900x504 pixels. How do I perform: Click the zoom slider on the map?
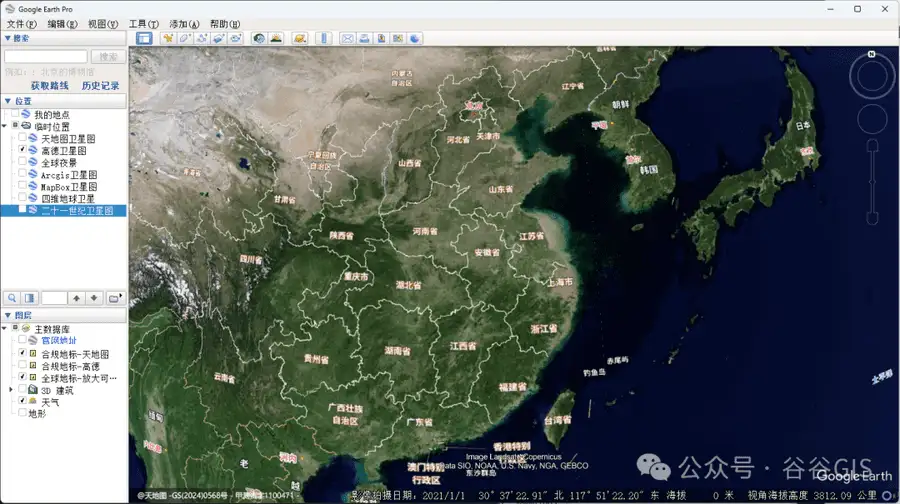coord(872,181)
